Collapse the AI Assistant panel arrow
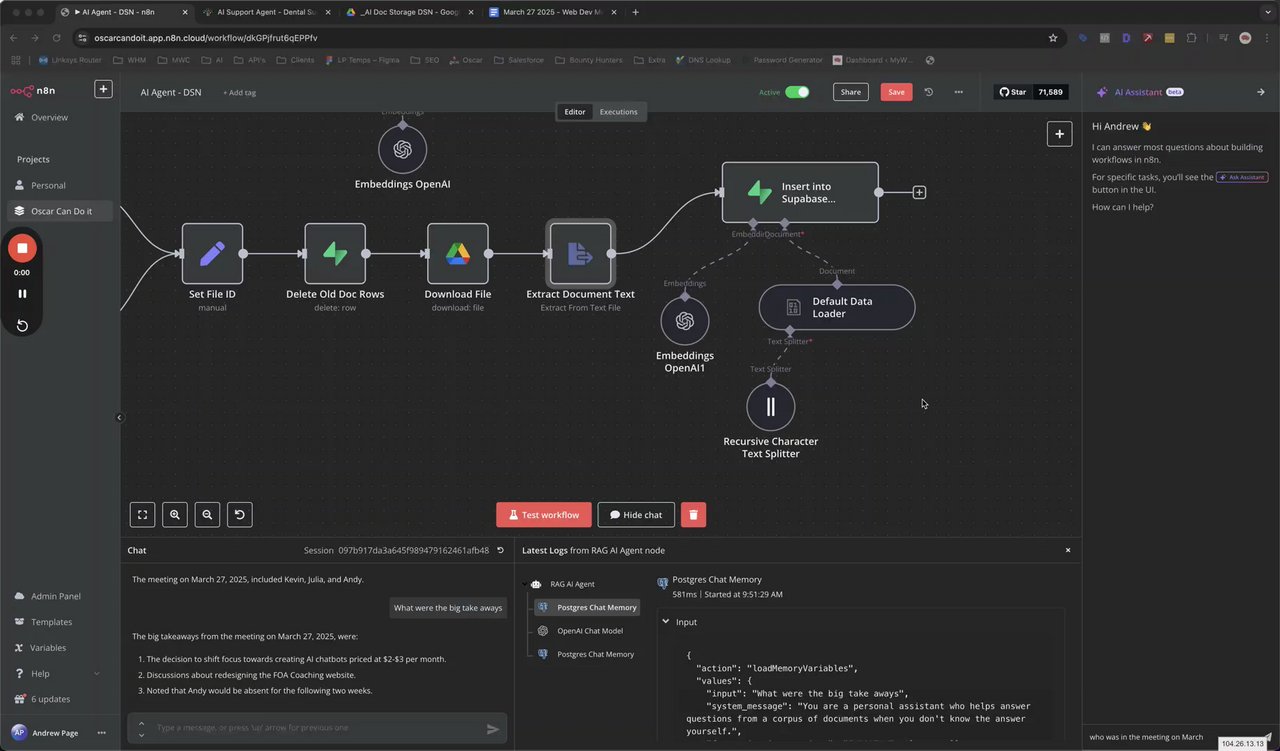 1260,92
